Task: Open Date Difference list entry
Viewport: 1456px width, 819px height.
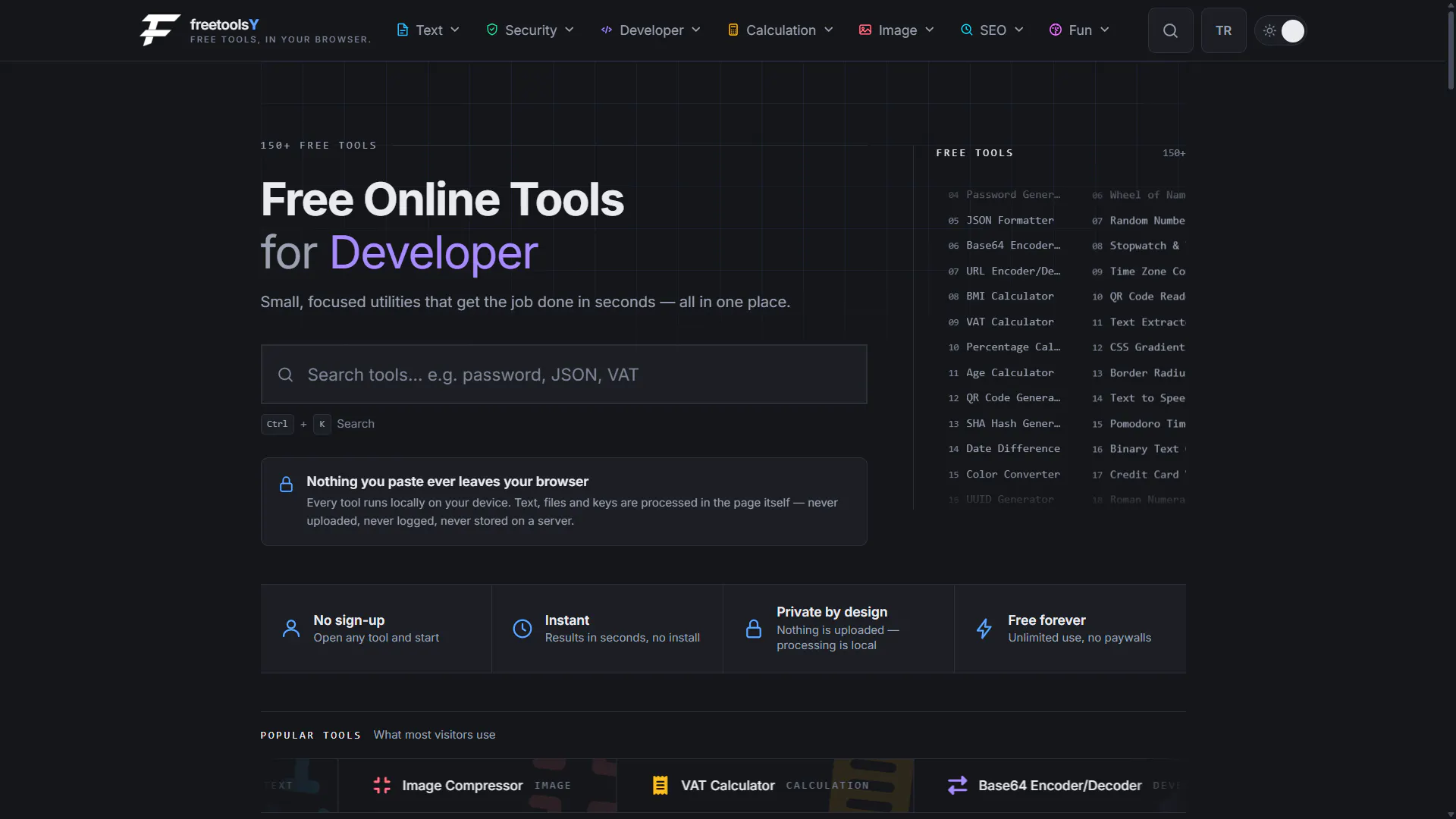Action: pyautogui.click(x=1004, y=449)
